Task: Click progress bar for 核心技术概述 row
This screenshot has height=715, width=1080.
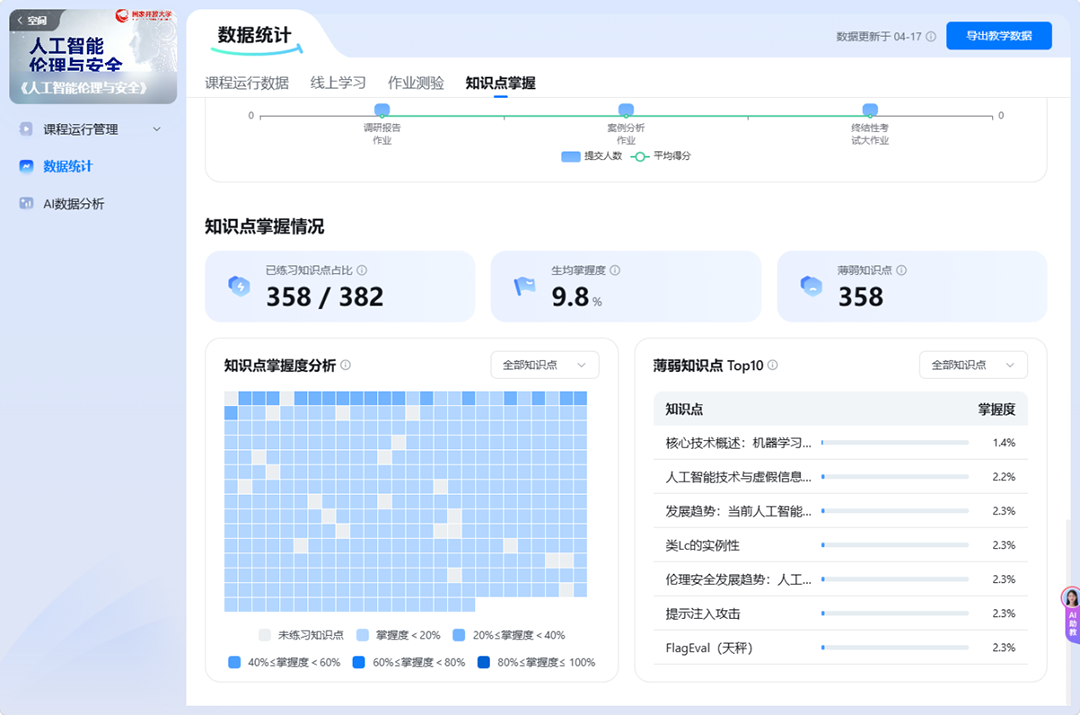Action: coord(895,443)
